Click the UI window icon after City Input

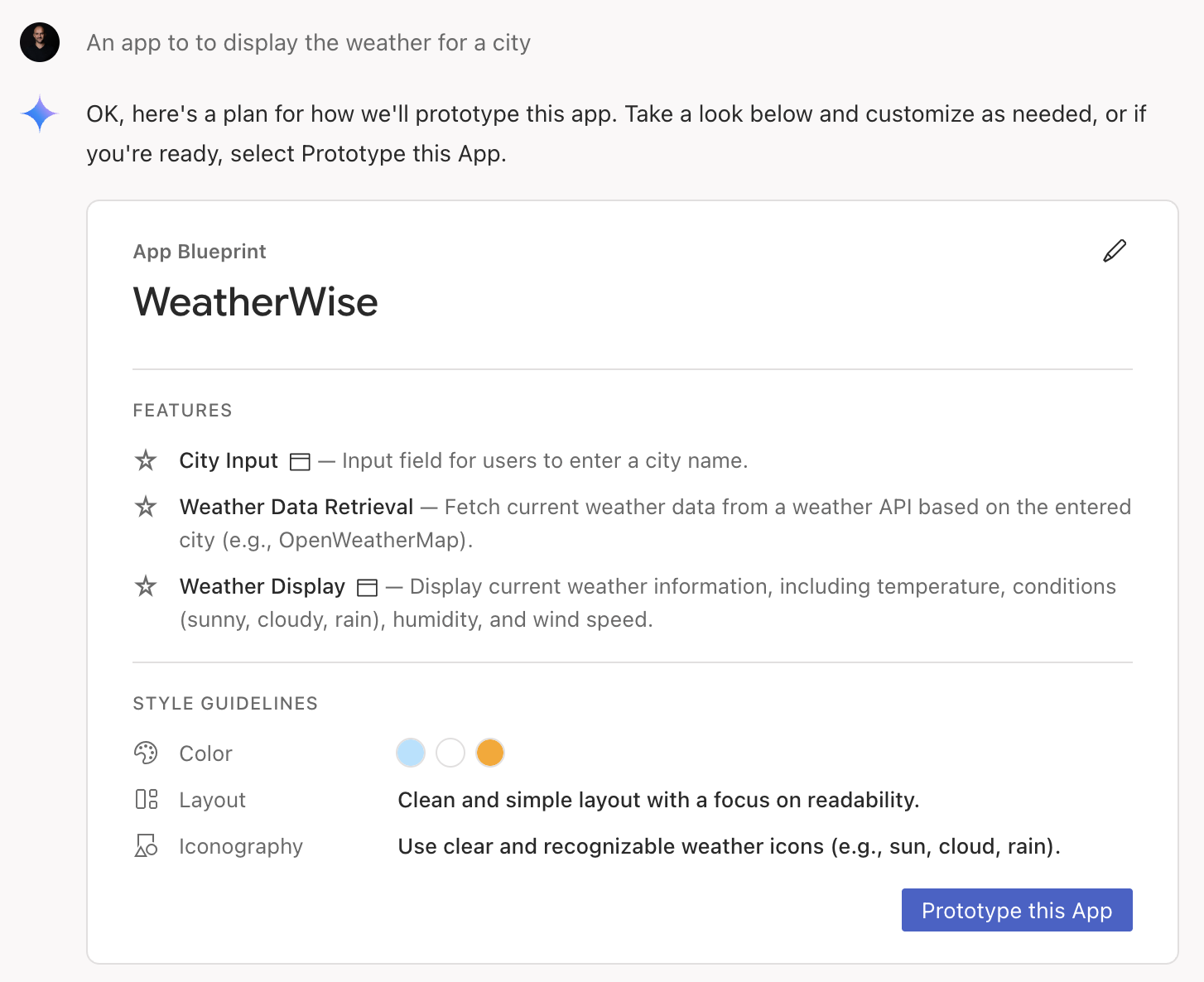(x=300, y=462)
